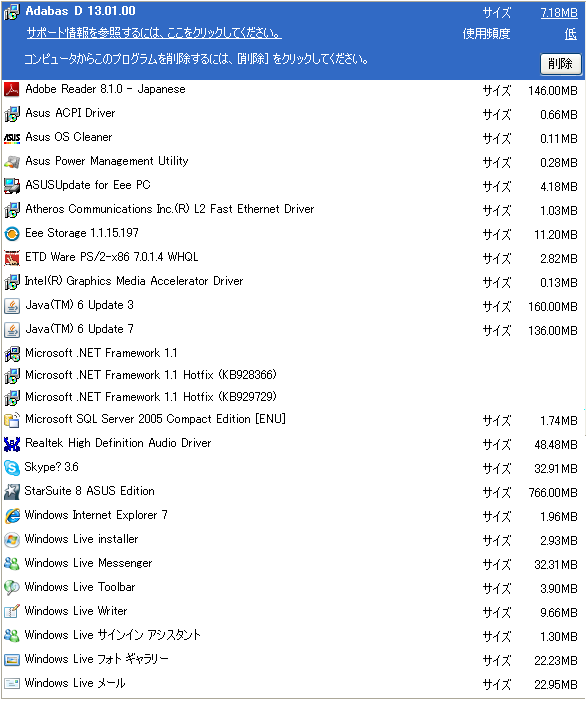Click the Asus OS Cleaner icon
The image size is (587, 701).
click(x=12, y=138)
